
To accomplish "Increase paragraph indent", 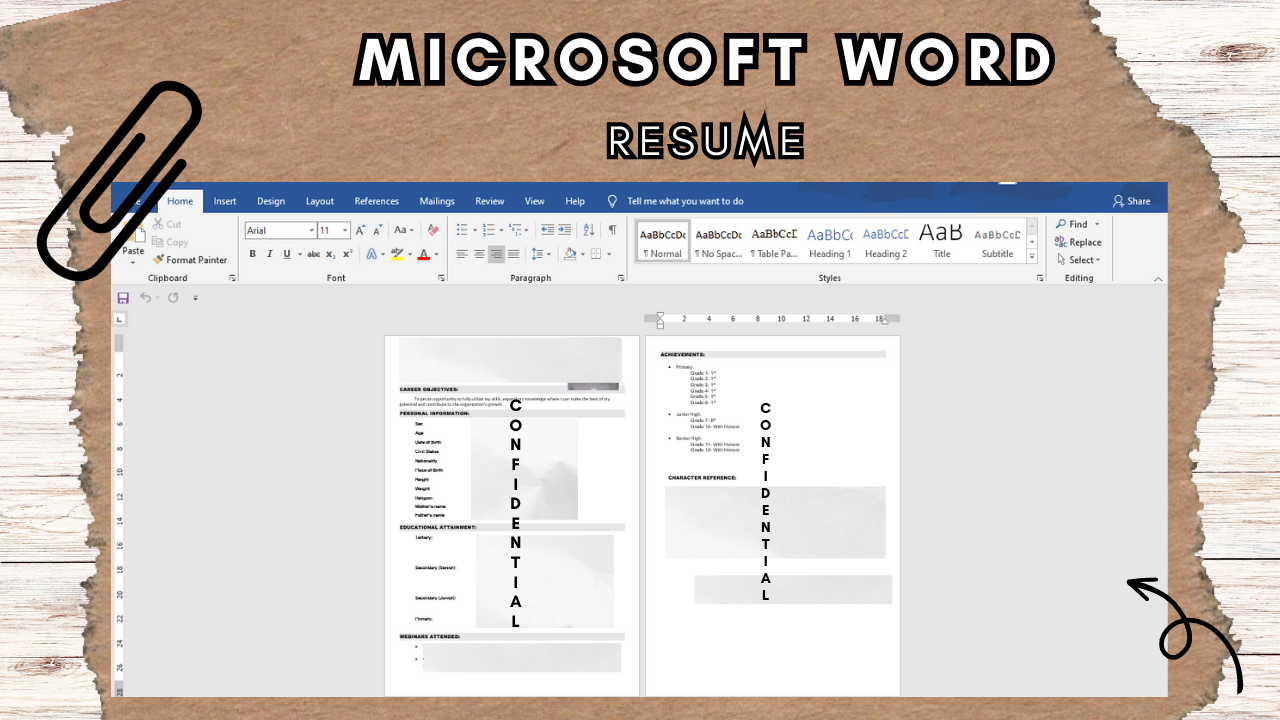I will click(x=564, y=230).
